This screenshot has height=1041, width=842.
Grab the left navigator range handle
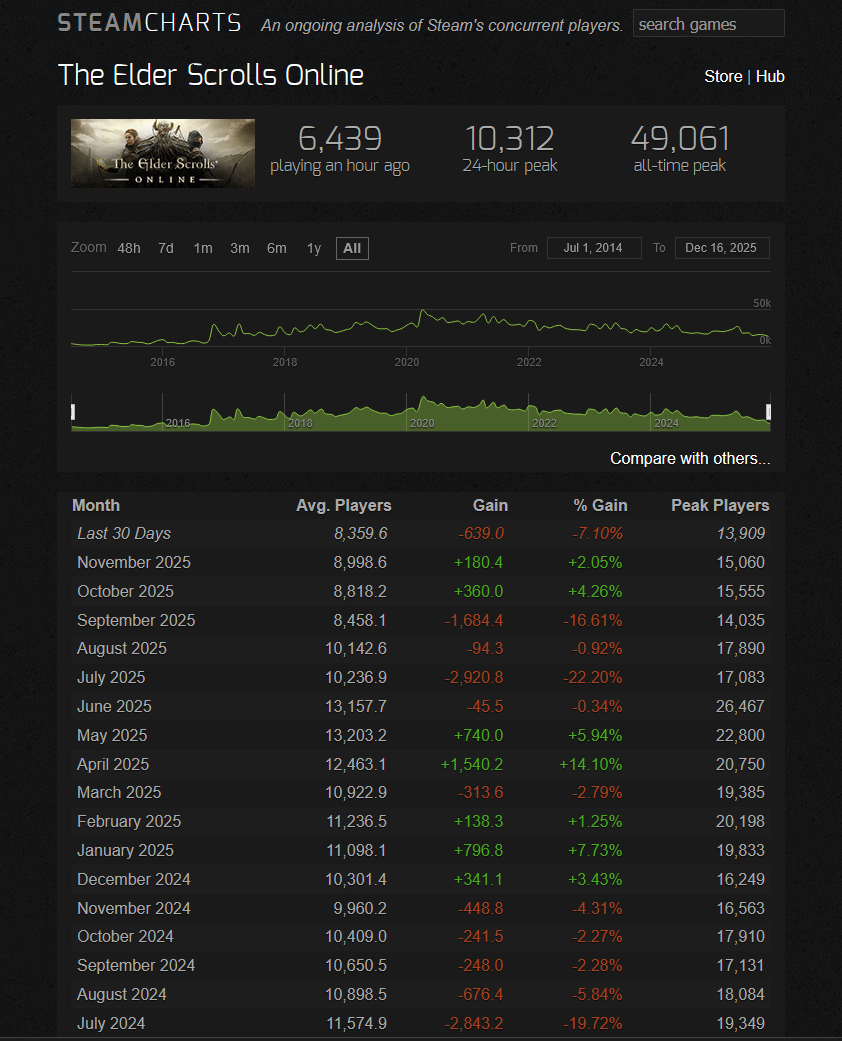73,412
